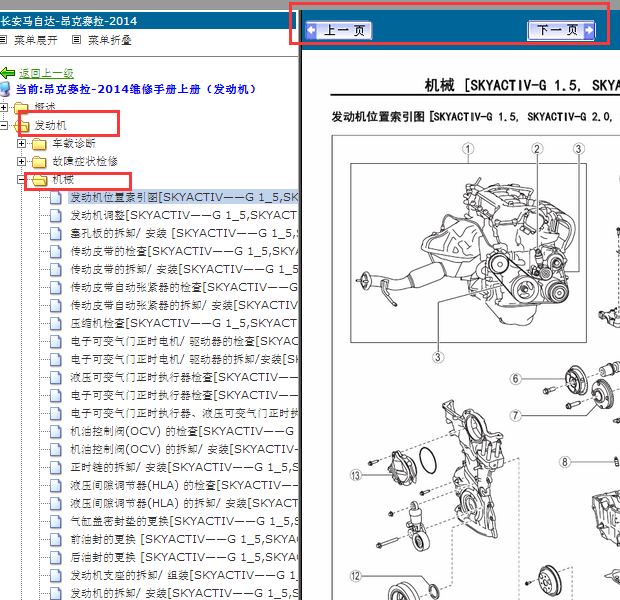Open 发动机支座的拆卸/组装 document

(184, 575)
